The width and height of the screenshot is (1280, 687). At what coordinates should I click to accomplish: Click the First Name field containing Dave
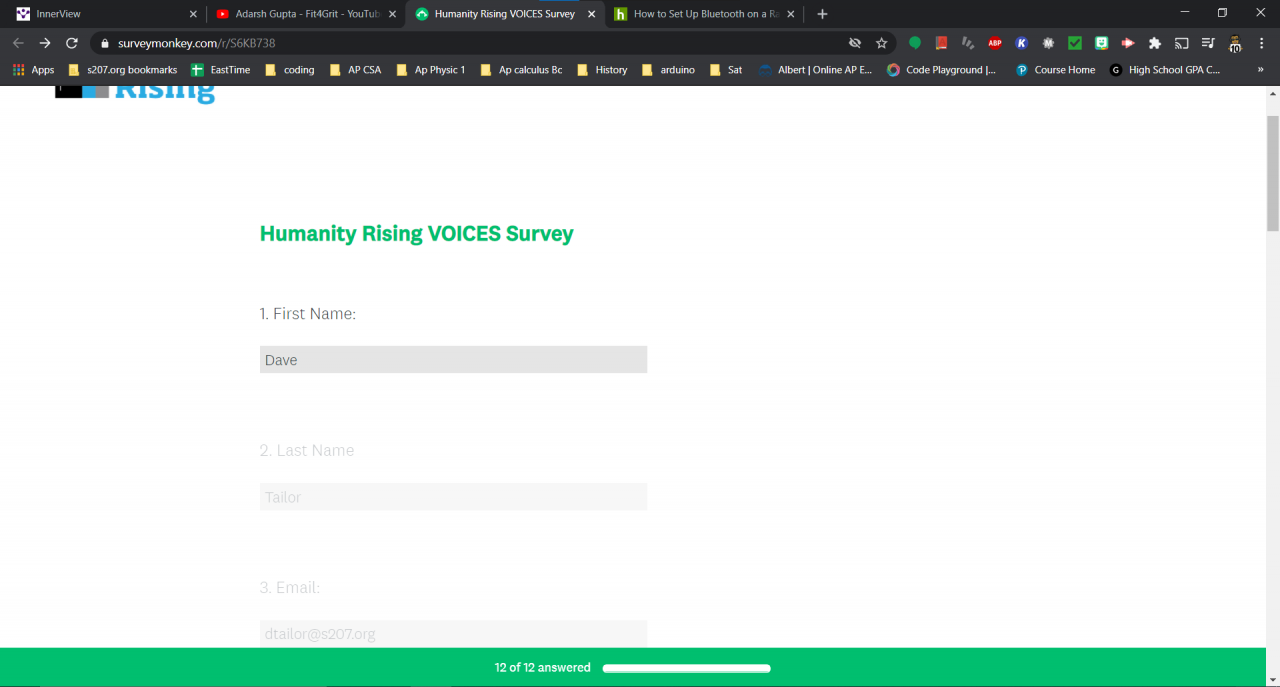click(x=453, y=360)
